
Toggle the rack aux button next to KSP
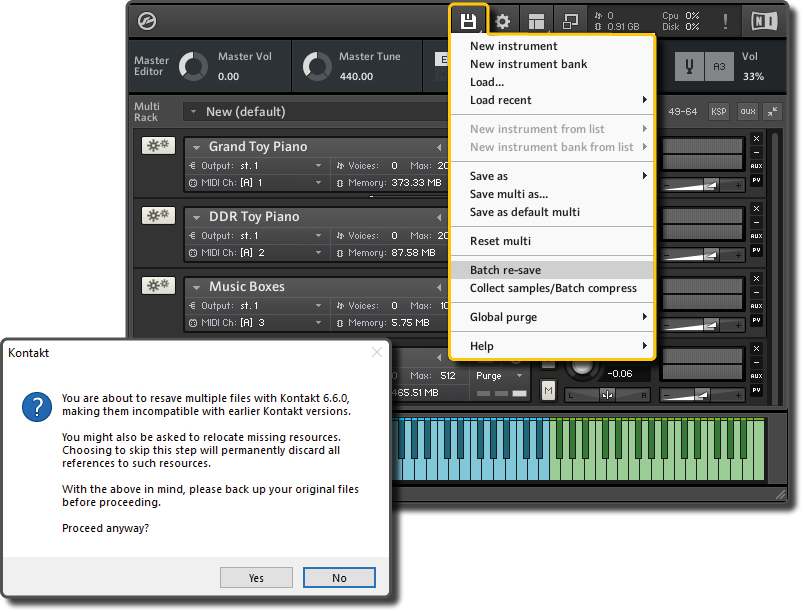748,111
